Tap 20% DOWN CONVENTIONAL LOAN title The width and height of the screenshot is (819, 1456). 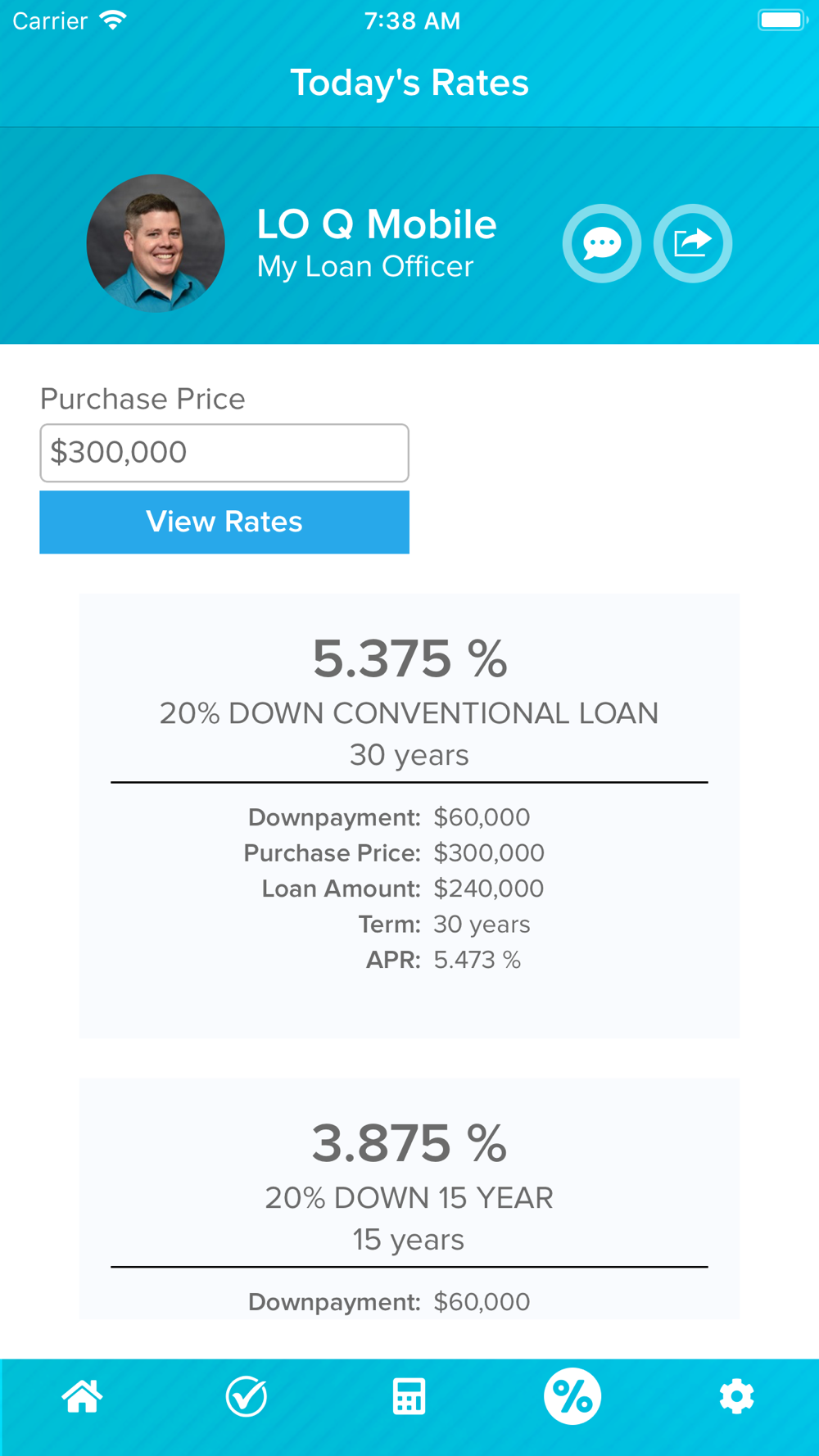(x=409, y=713)
